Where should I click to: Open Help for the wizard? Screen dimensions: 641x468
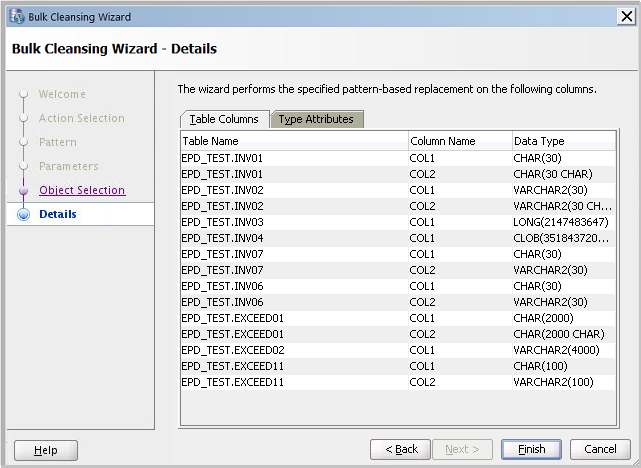click(x=45, y=450)
